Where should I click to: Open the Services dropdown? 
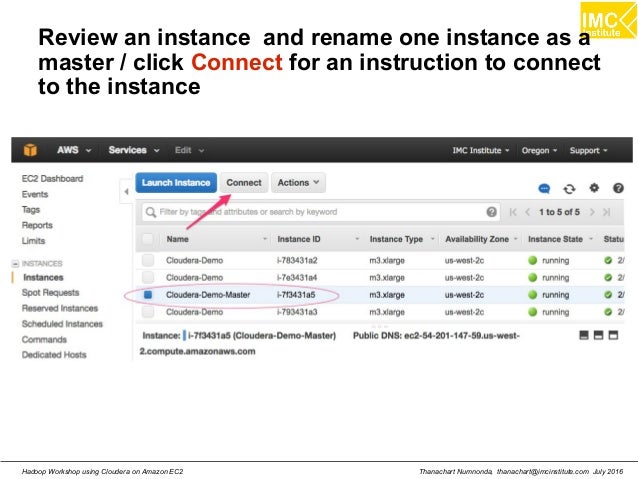pos(133,150)
